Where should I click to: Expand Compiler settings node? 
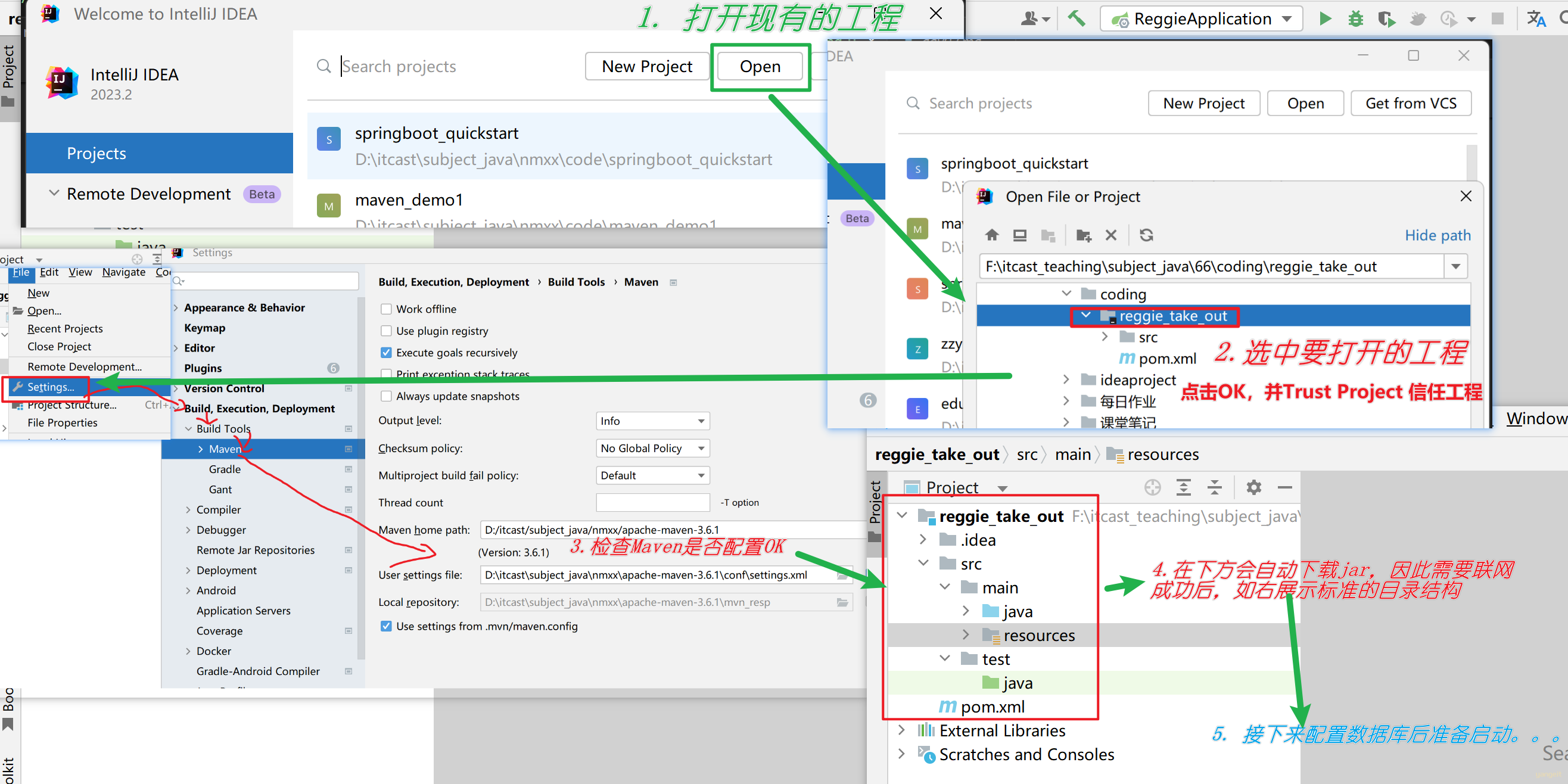[188, 510]
